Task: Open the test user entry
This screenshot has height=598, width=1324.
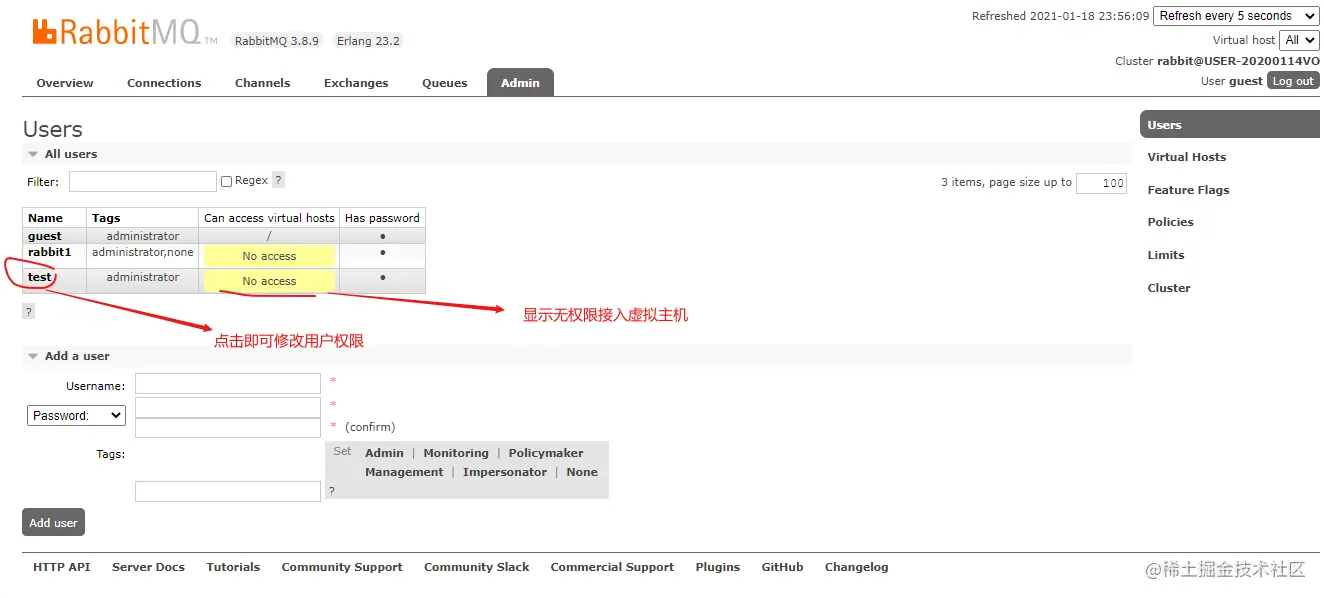Action: (x=40, y=277)
